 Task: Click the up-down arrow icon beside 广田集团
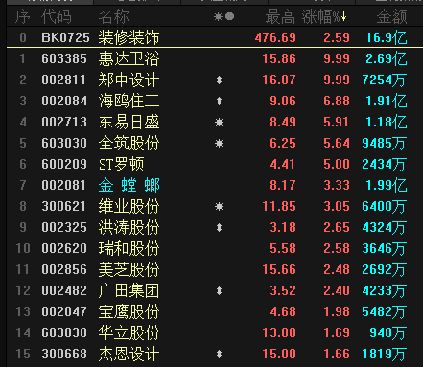219,291
